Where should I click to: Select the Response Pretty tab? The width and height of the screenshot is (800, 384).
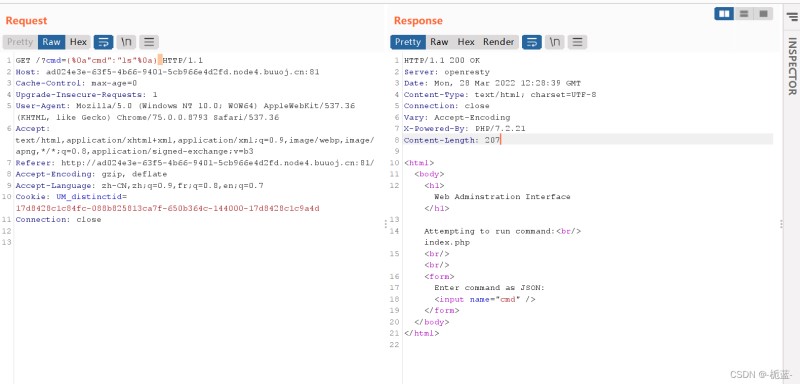tap(408, 42)
